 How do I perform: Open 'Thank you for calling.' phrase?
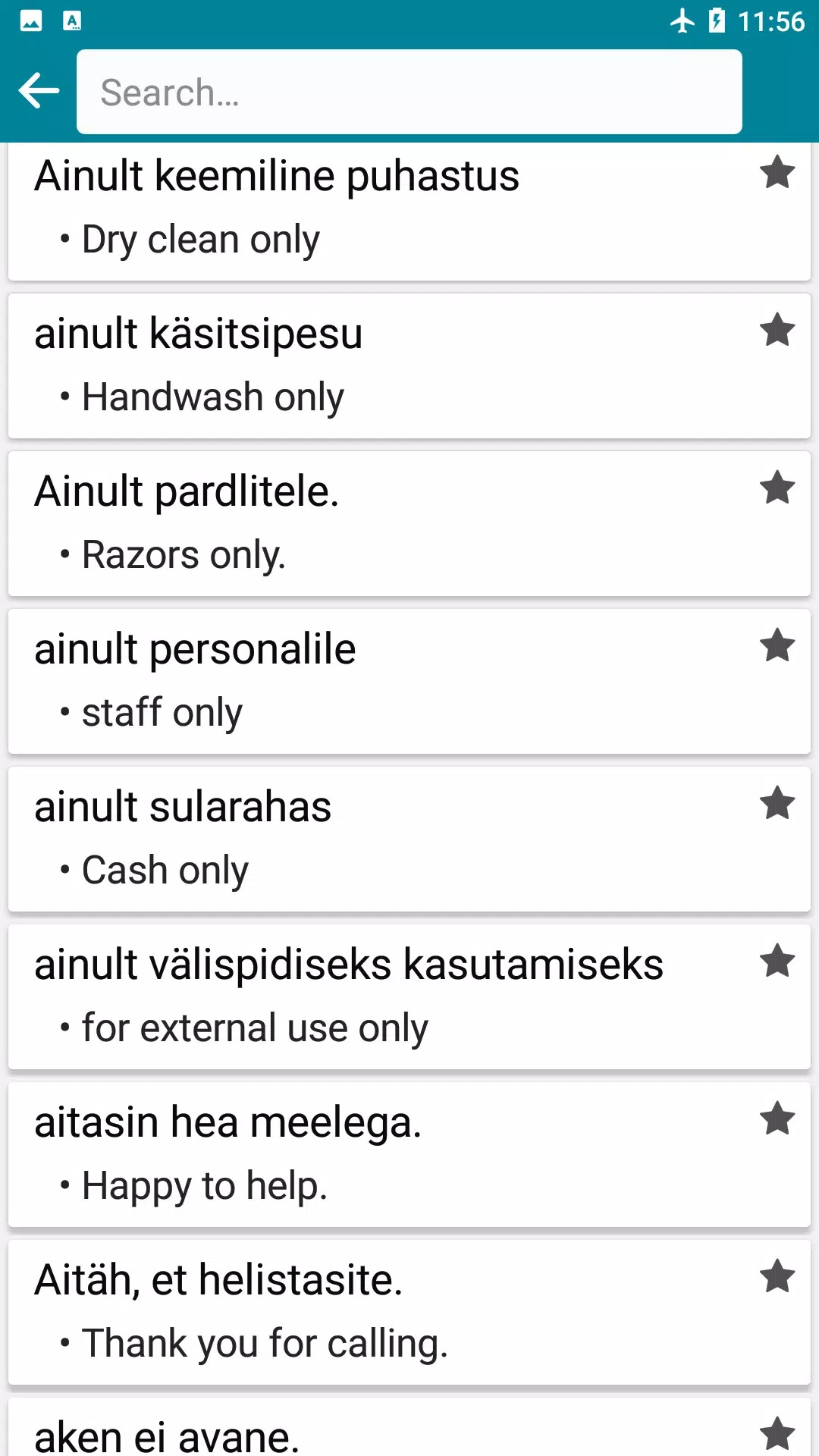coord(265,1344)
